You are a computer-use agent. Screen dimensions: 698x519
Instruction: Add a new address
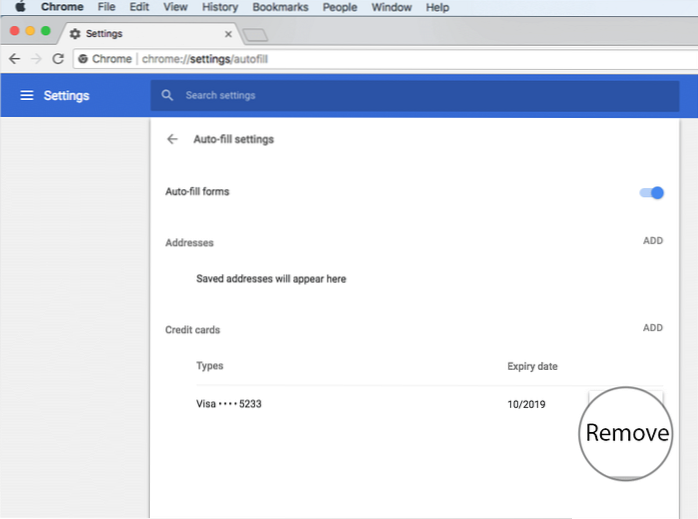pos(652,242)
